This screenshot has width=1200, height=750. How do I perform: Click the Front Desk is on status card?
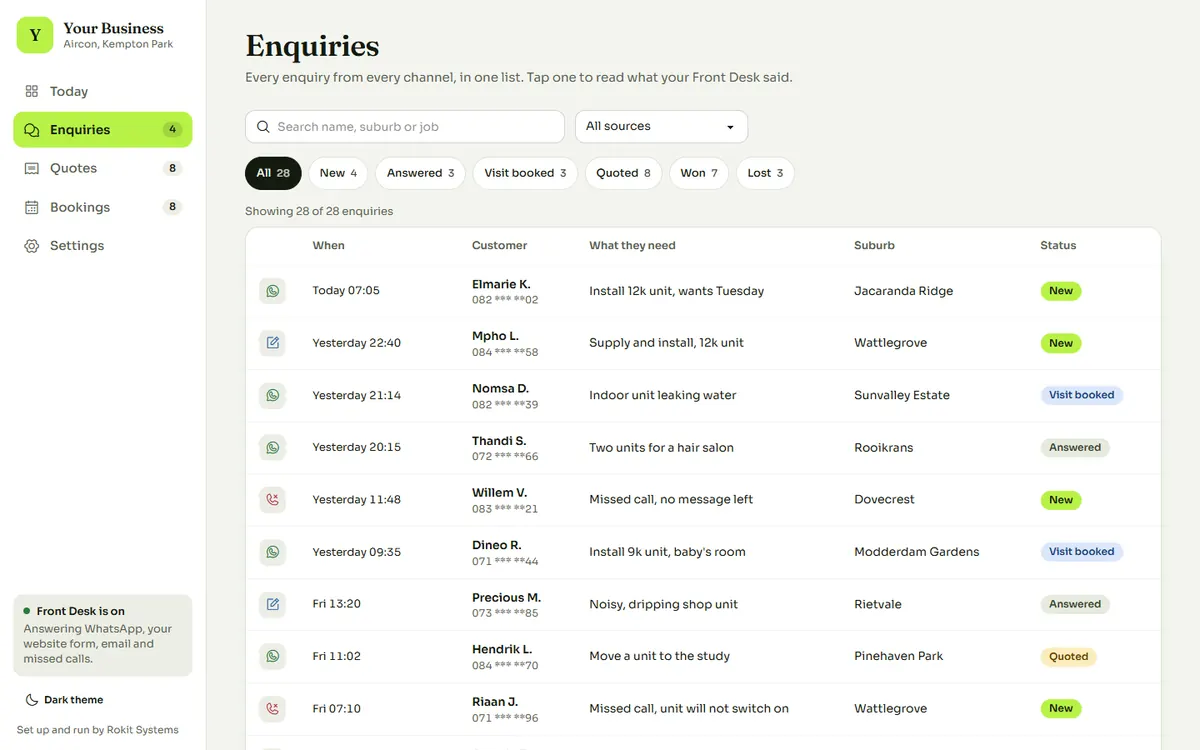pos(102,635)
